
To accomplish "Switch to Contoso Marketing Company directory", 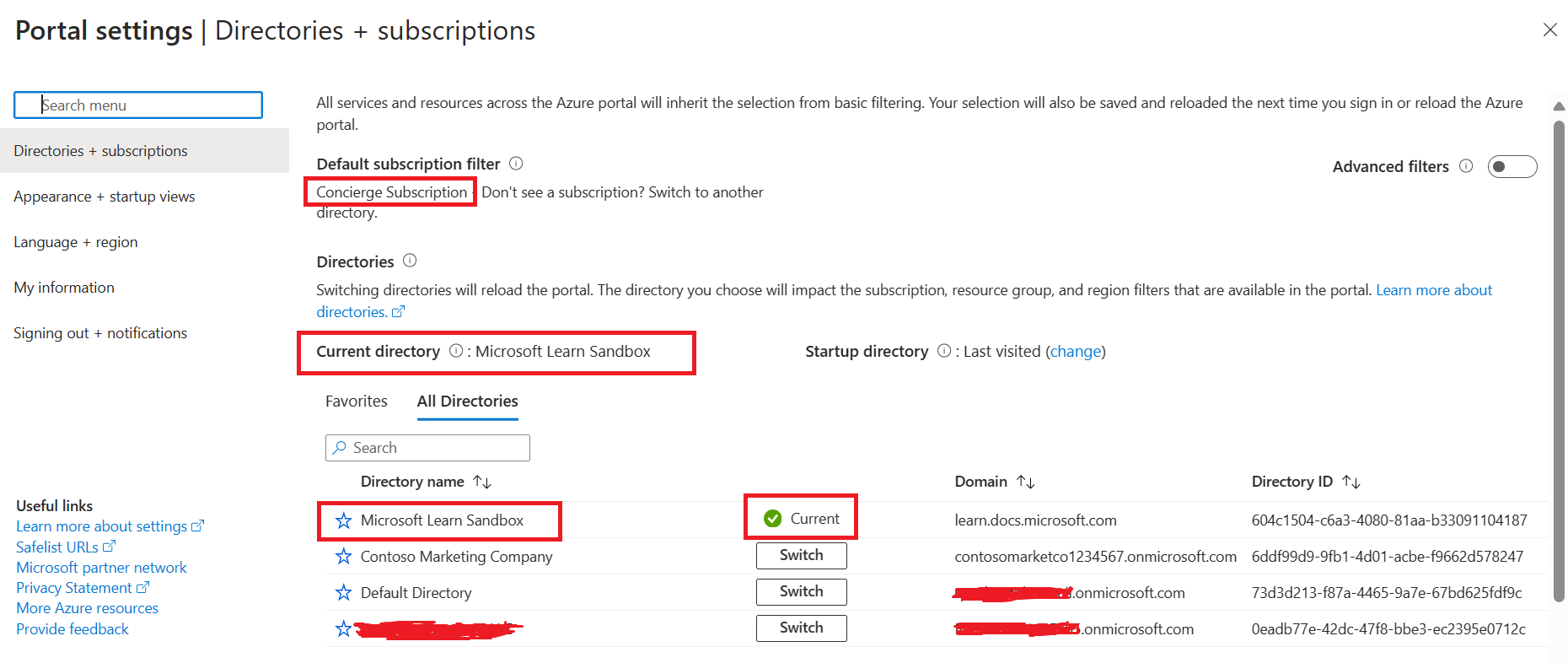I will [x=801, y=556].
